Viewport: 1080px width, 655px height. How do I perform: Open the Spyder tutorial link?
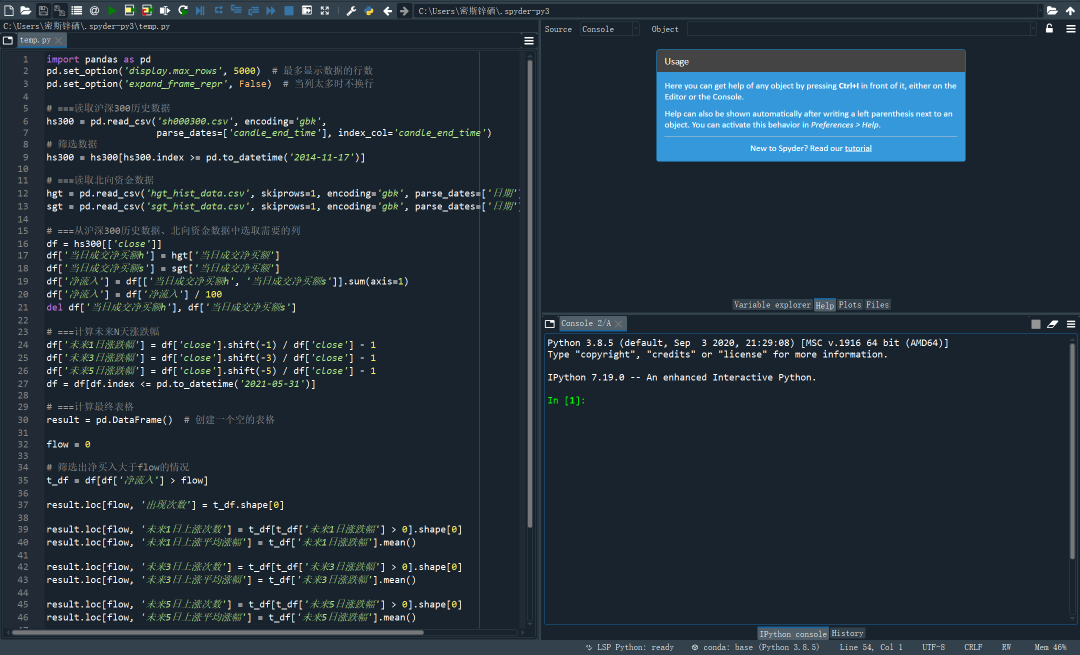coord(858,148)
